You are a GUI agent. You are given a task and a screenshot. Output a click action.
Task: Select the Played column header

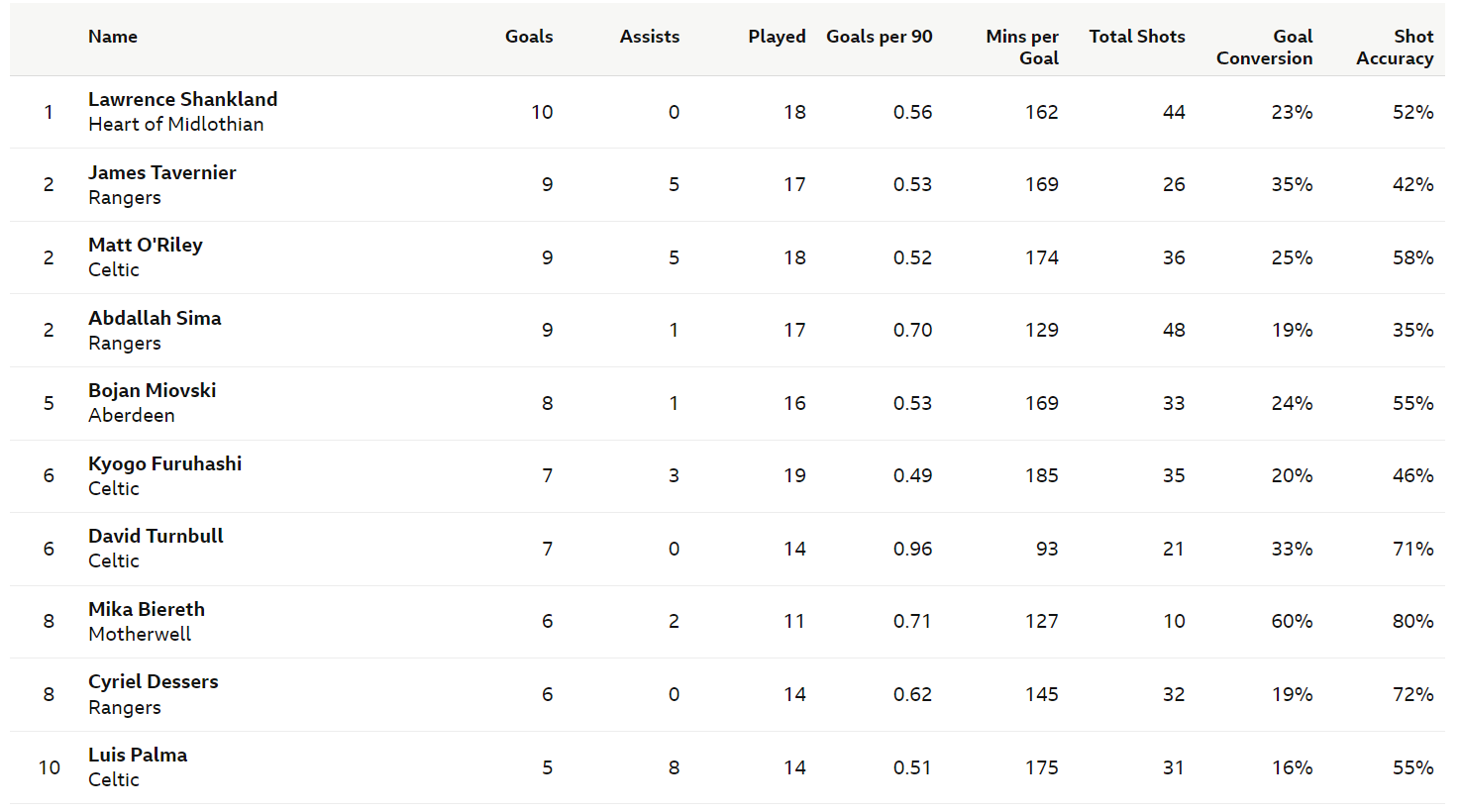[x=777, y=37]
